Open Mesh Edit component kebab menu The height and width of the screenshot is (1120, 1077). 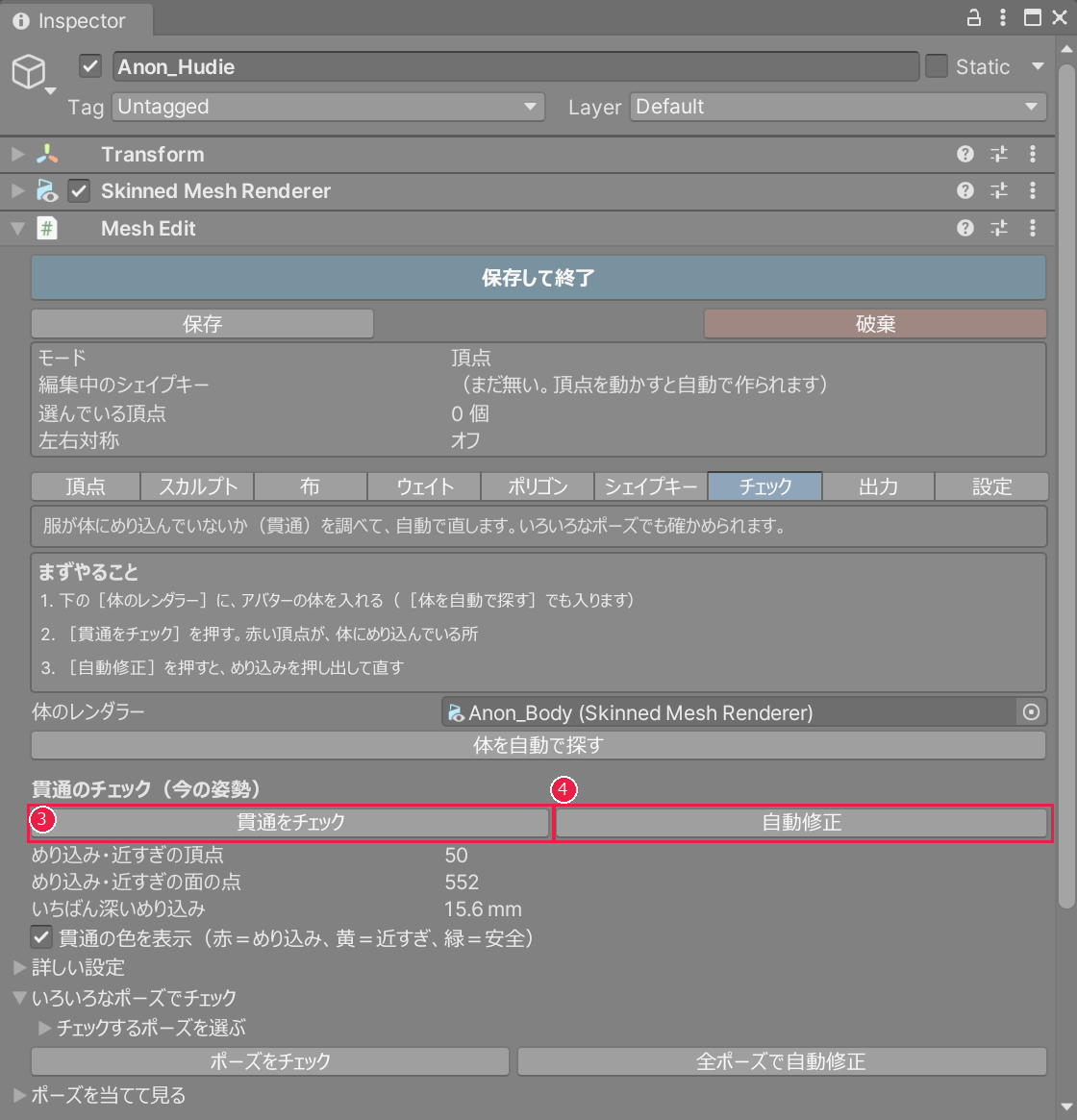point(1033,228)
